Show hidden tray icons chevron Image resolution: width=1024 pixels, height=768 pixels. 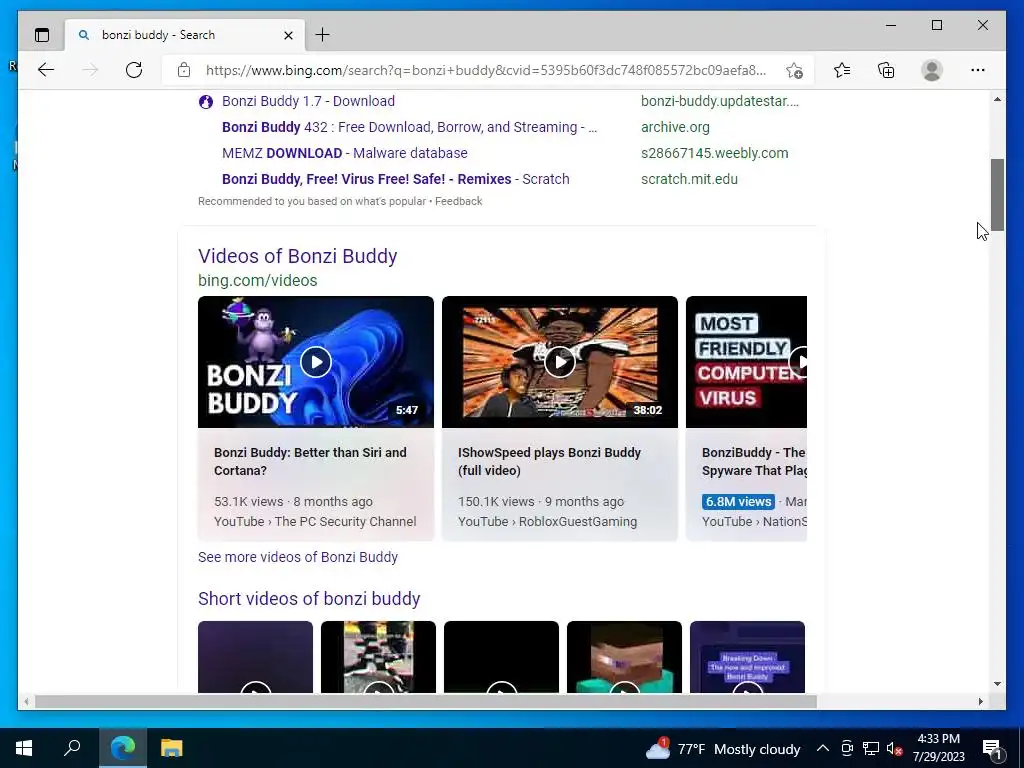[x=823, y=748]
